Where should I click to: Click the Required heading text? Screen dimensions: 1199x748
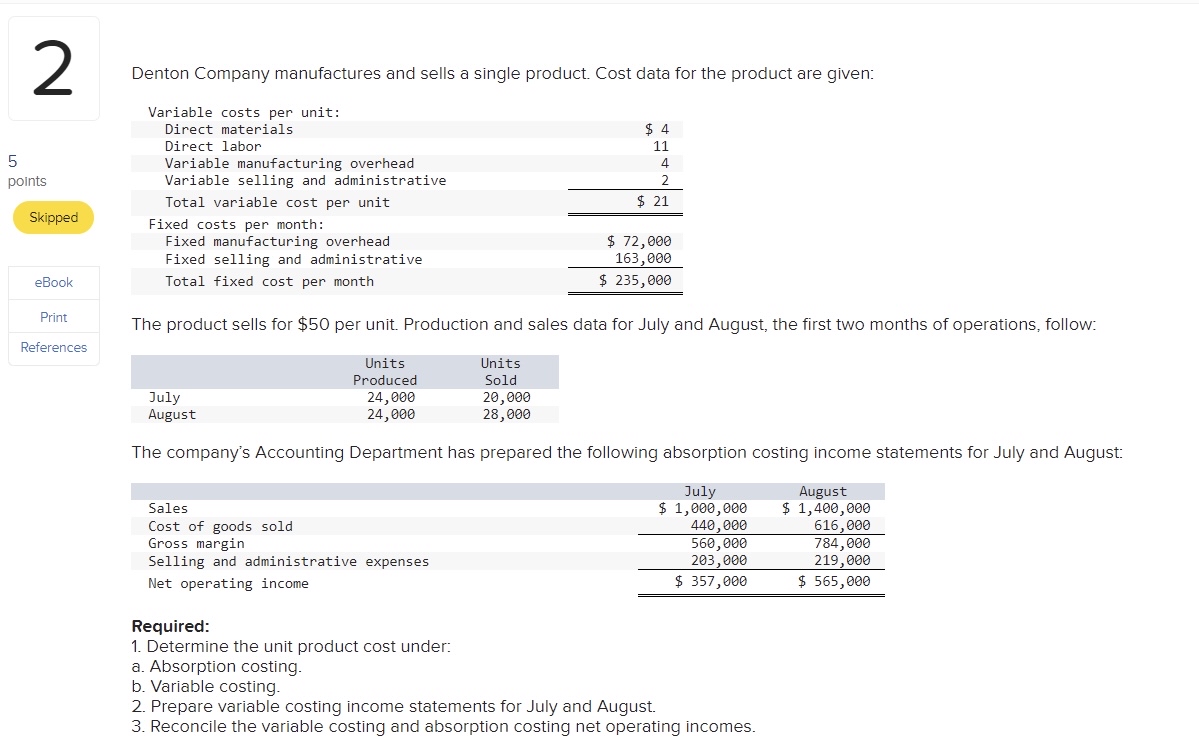point(171,626)
